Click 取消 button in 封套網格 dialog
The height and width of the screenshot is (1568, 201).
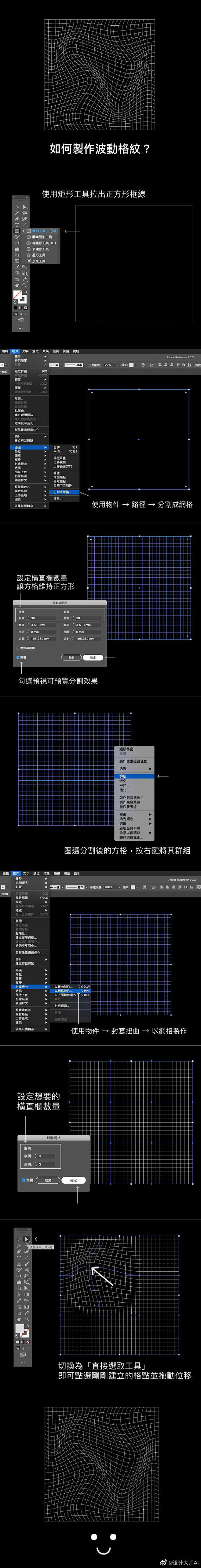[48, 1180]
